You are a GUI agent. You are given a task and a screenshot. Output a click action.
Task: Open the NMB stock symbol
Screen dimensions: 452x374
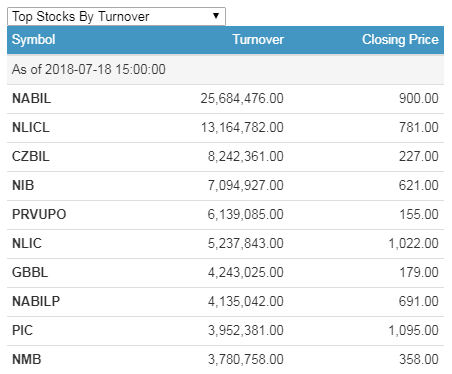coord(27,360)
